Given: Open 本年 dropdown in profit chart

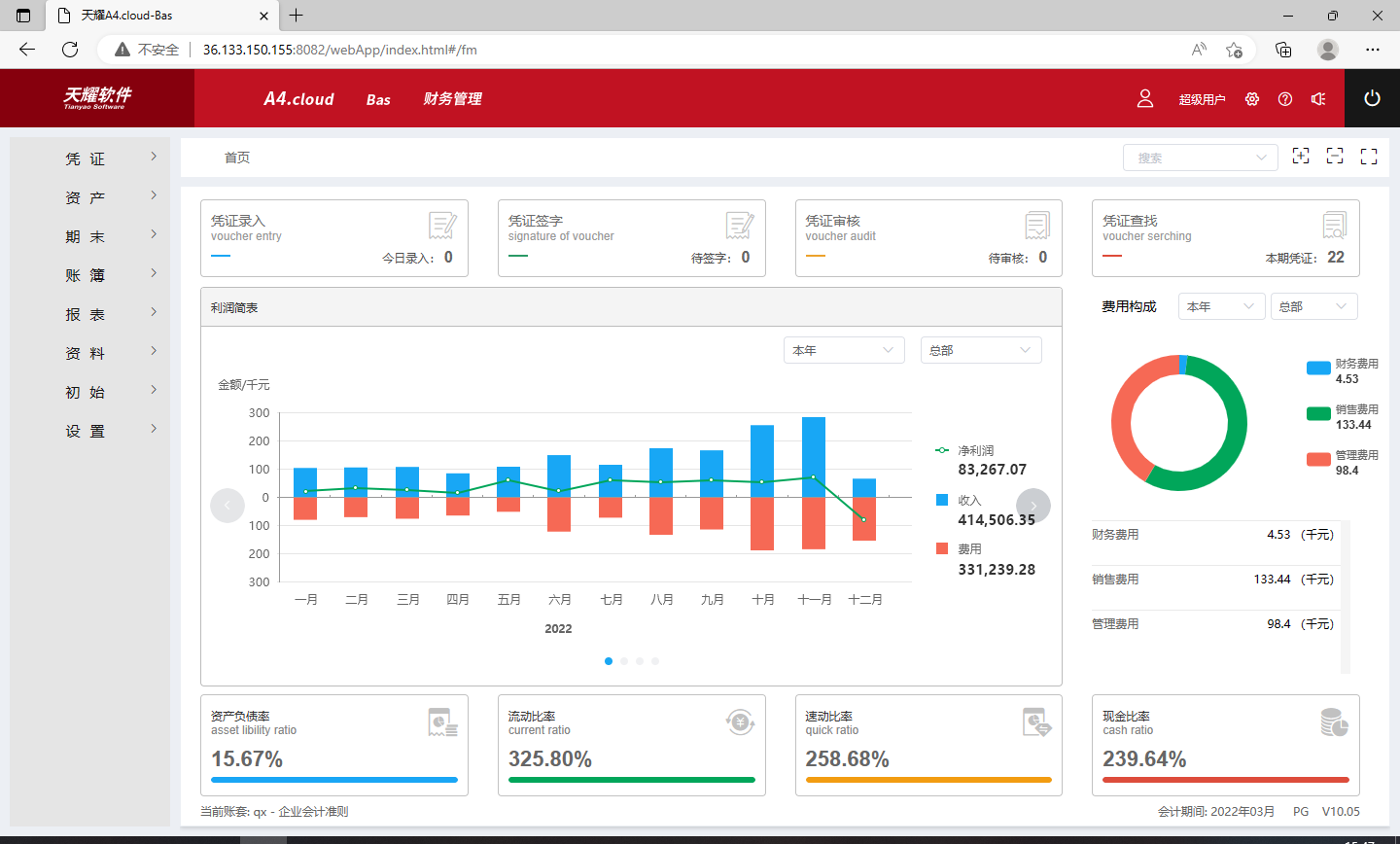Looking at the screenshot, I should pos(844,350).
